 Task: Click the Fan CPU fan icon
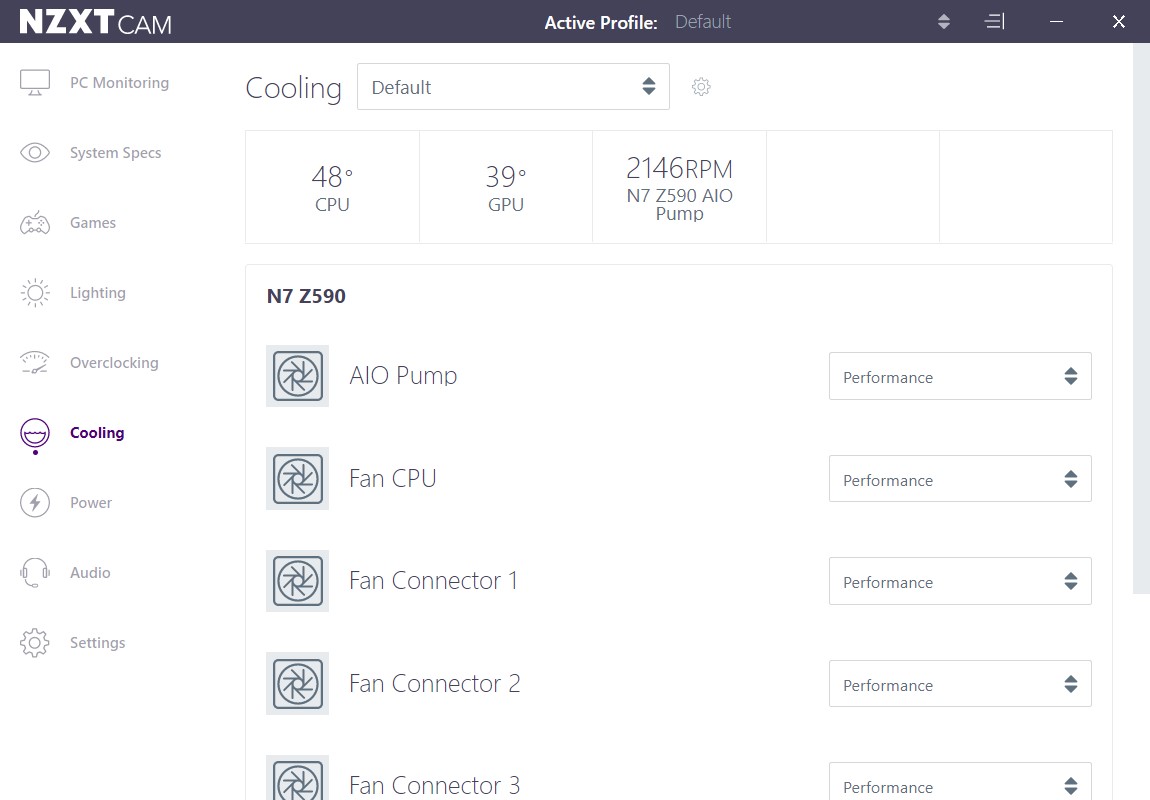click(297, 479)
